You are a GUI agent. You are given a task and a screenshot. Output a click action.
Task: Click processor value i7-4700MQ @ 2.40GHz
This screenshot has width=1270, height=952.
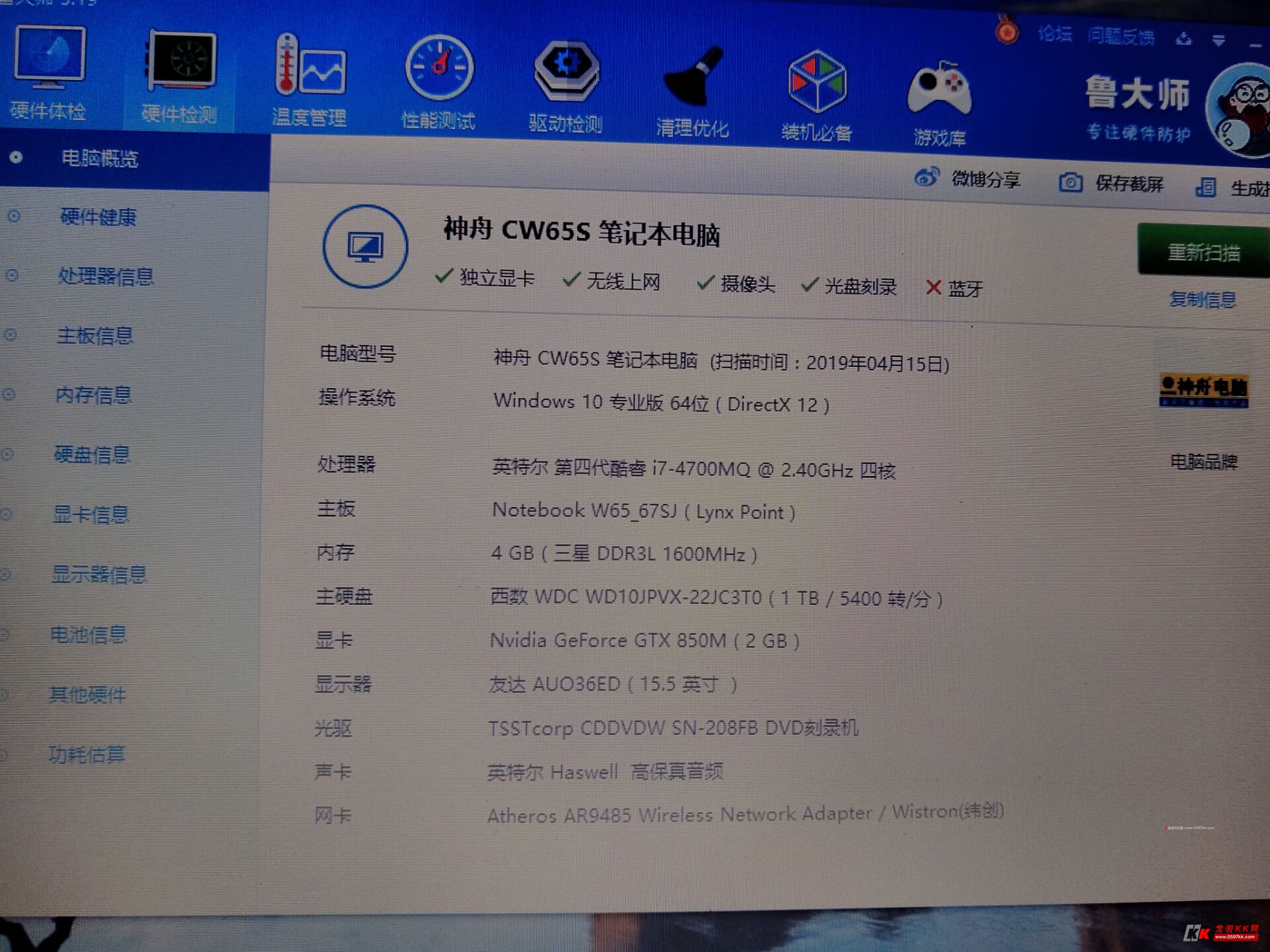(694, 469)
